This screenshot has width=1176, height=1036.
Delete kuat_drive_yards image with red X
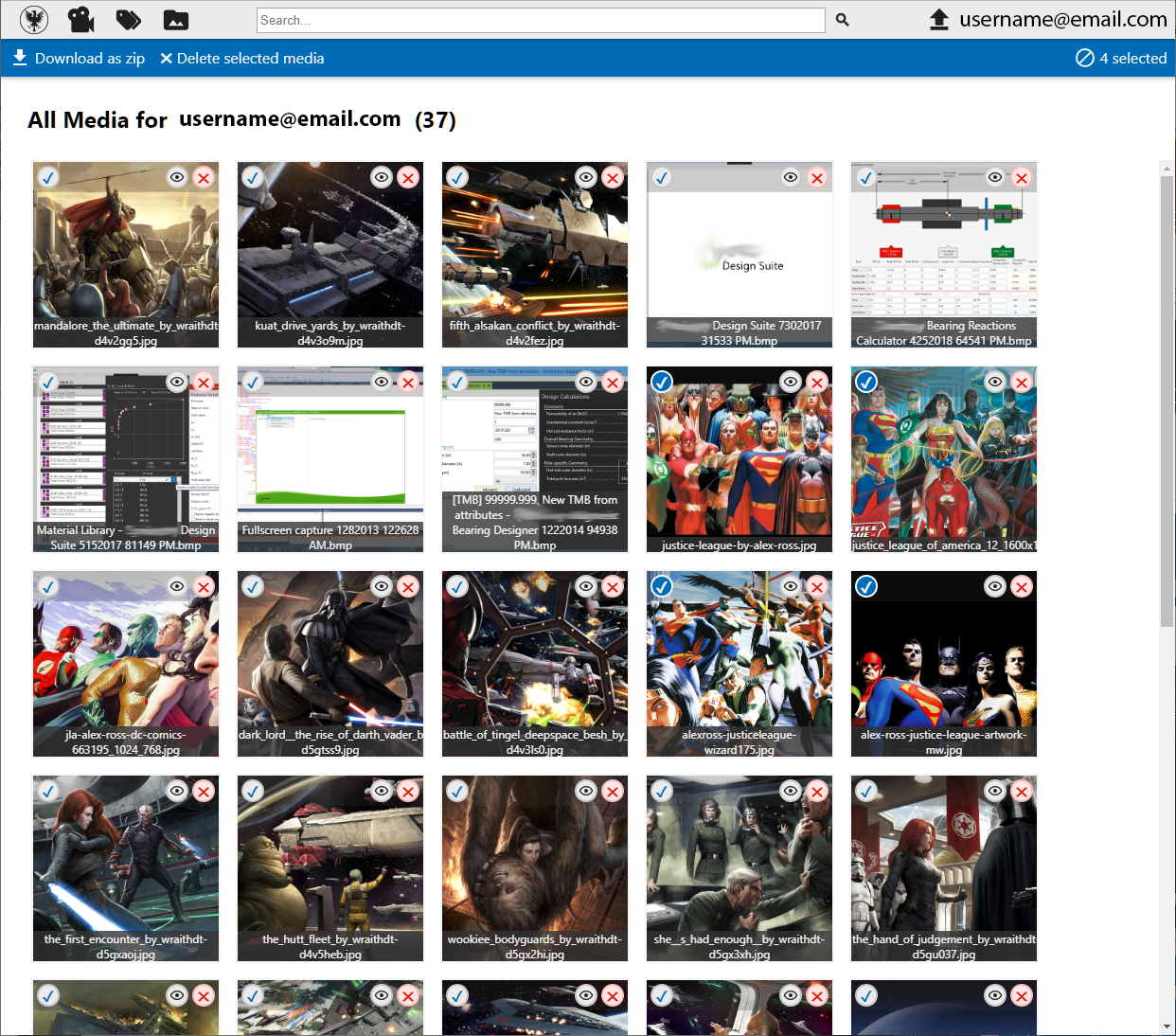[x=408, y=178]
